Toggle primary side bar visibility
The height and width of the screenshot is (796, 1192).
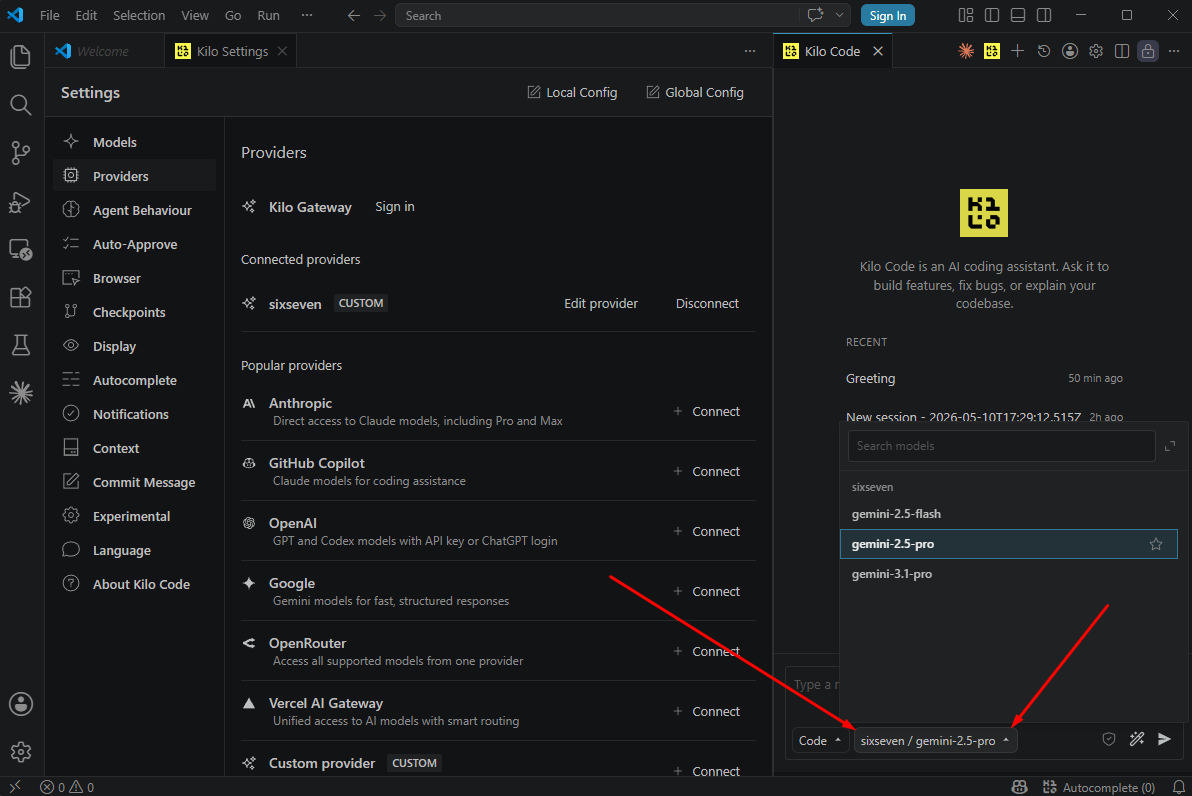coord(991,15)
